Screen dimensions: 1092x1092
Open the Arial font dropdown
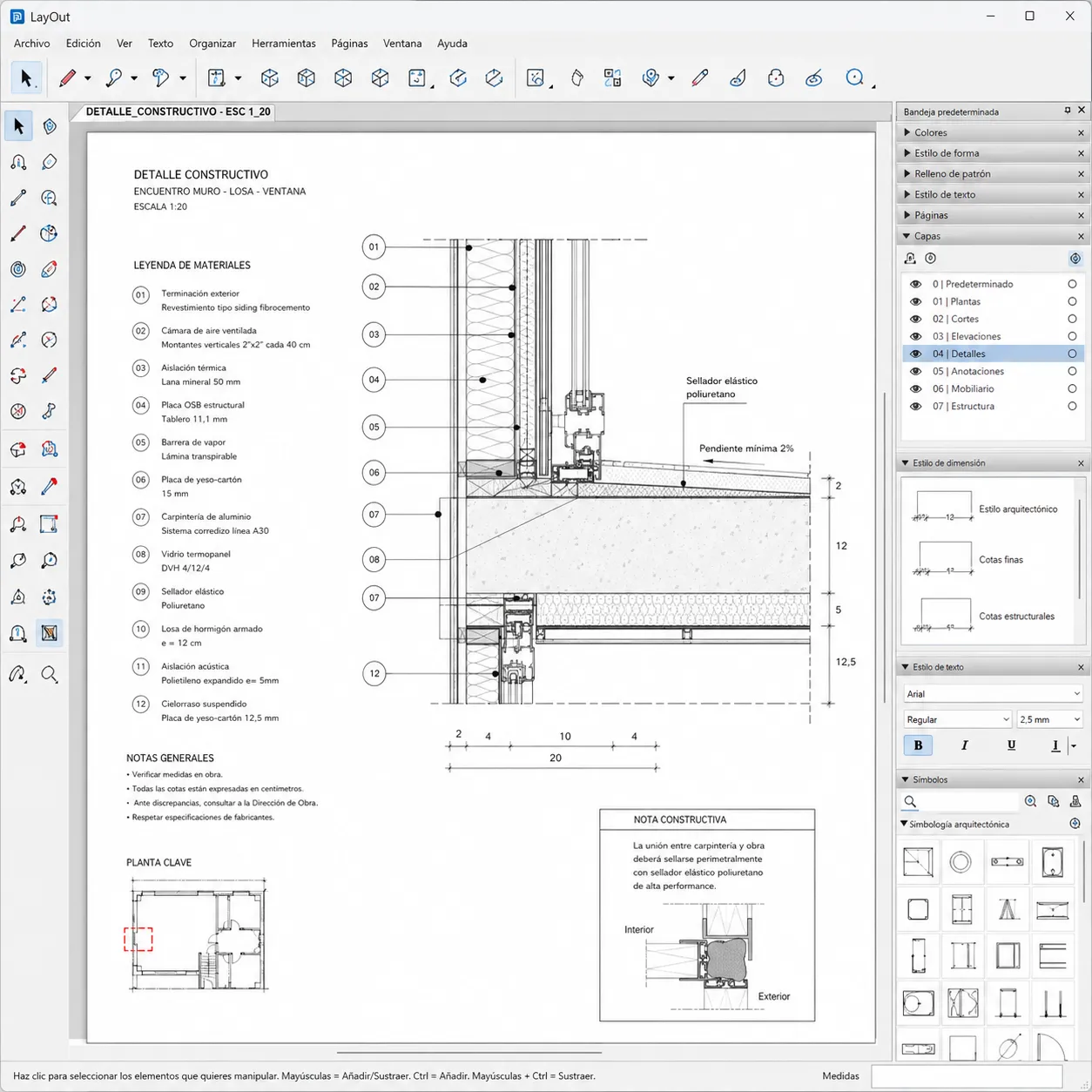(992, 693)
